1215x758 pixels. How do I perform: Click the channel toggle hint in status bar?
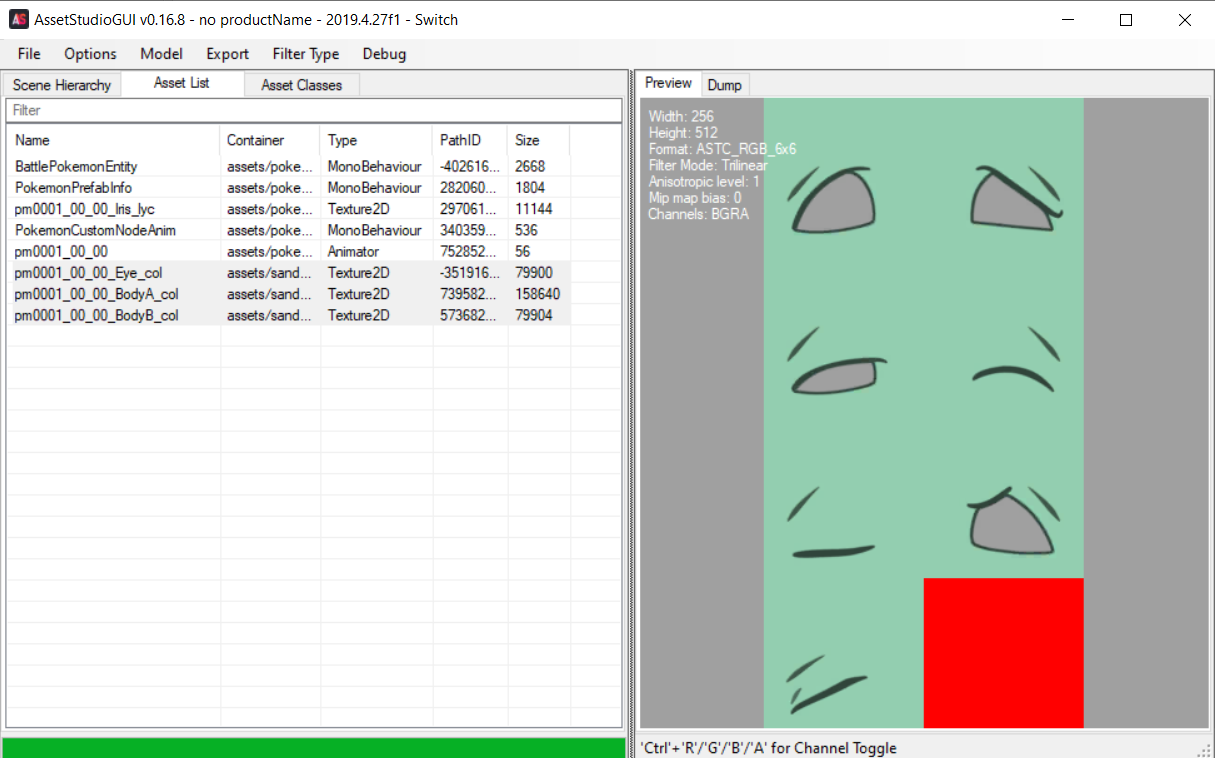click(768, 748)
